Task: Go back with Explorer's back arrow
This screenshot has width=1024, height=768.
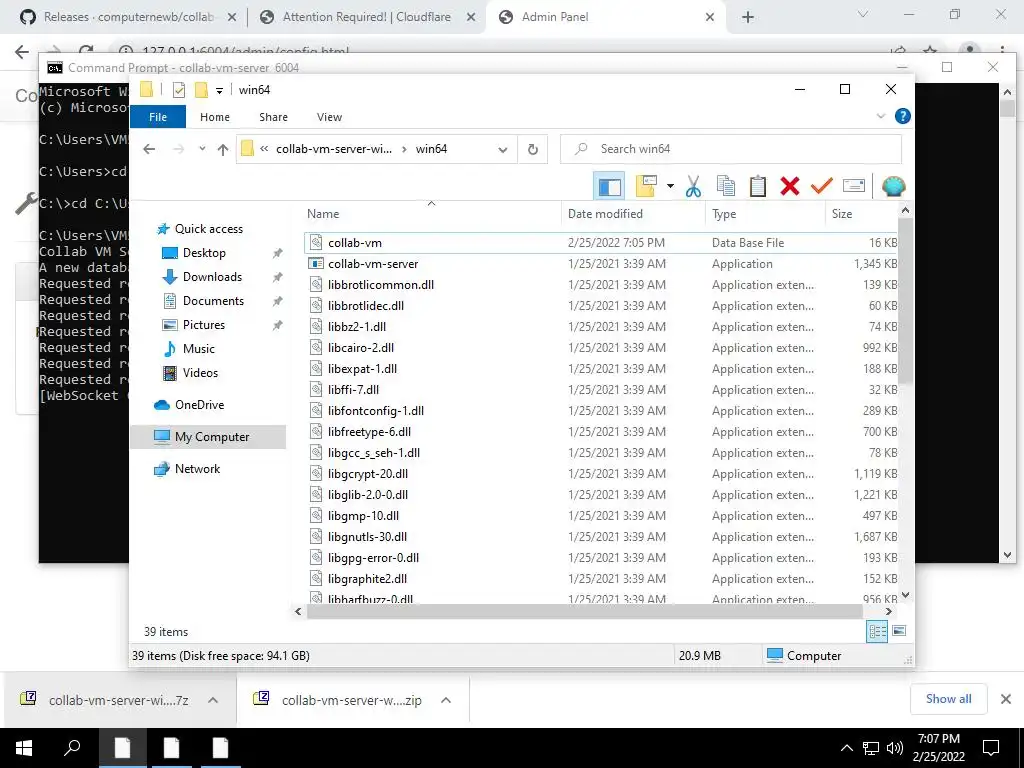Action: point(149,149)
